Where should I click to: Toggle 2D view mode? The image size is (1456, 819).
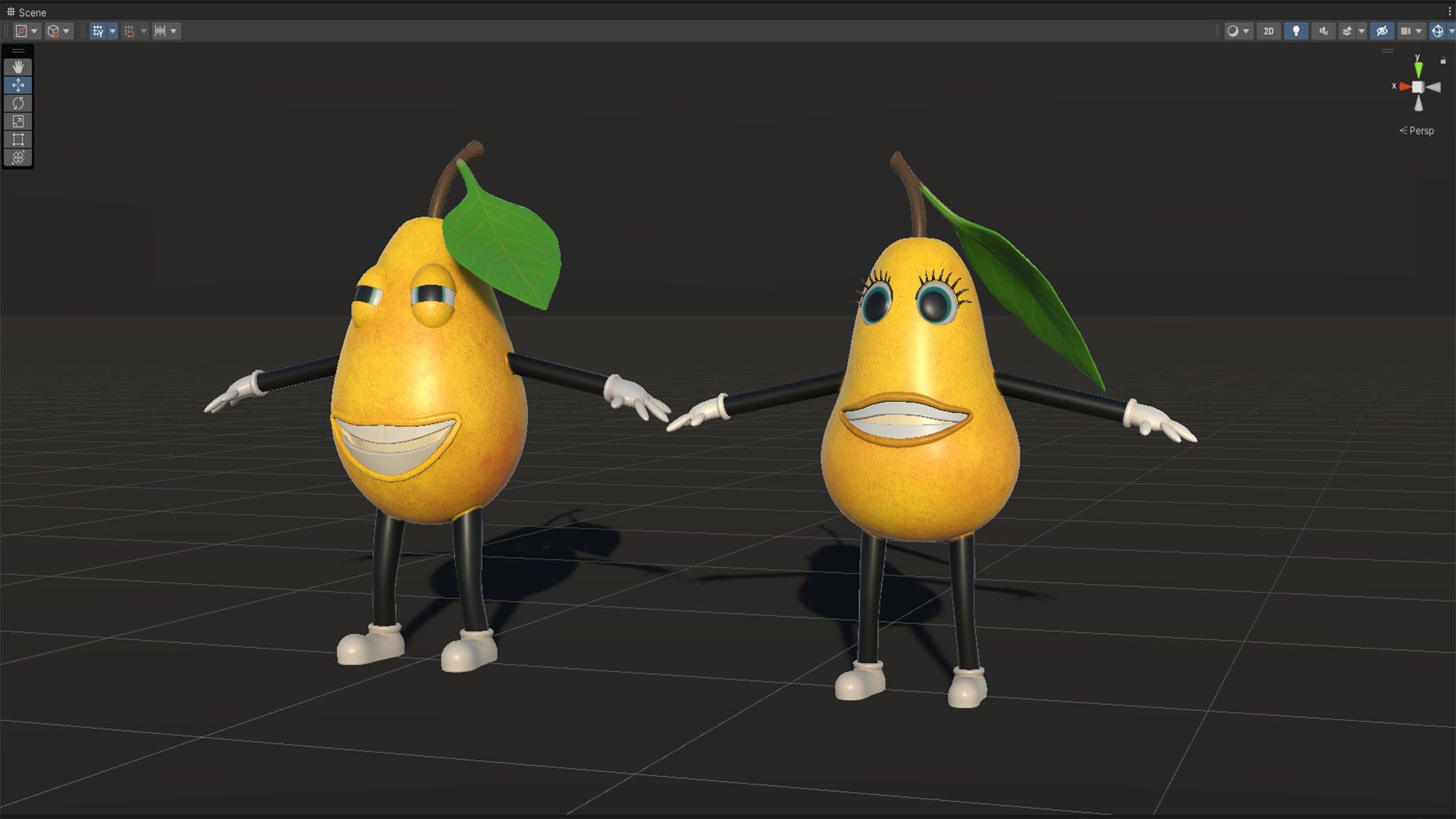[1269, 31]
